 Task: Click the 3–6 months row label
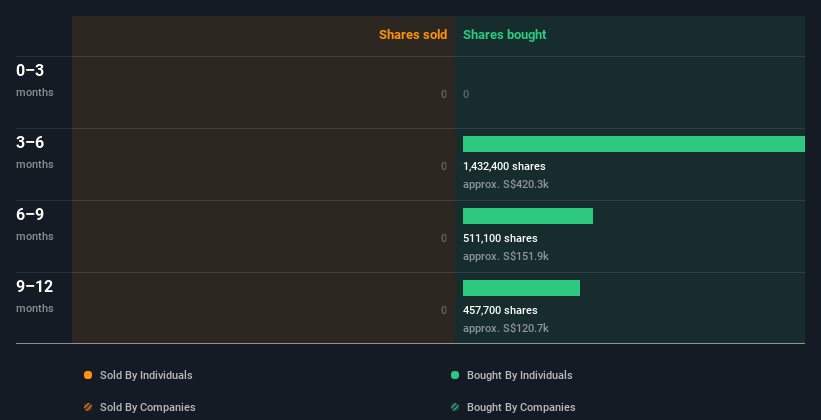coord(35,152)
